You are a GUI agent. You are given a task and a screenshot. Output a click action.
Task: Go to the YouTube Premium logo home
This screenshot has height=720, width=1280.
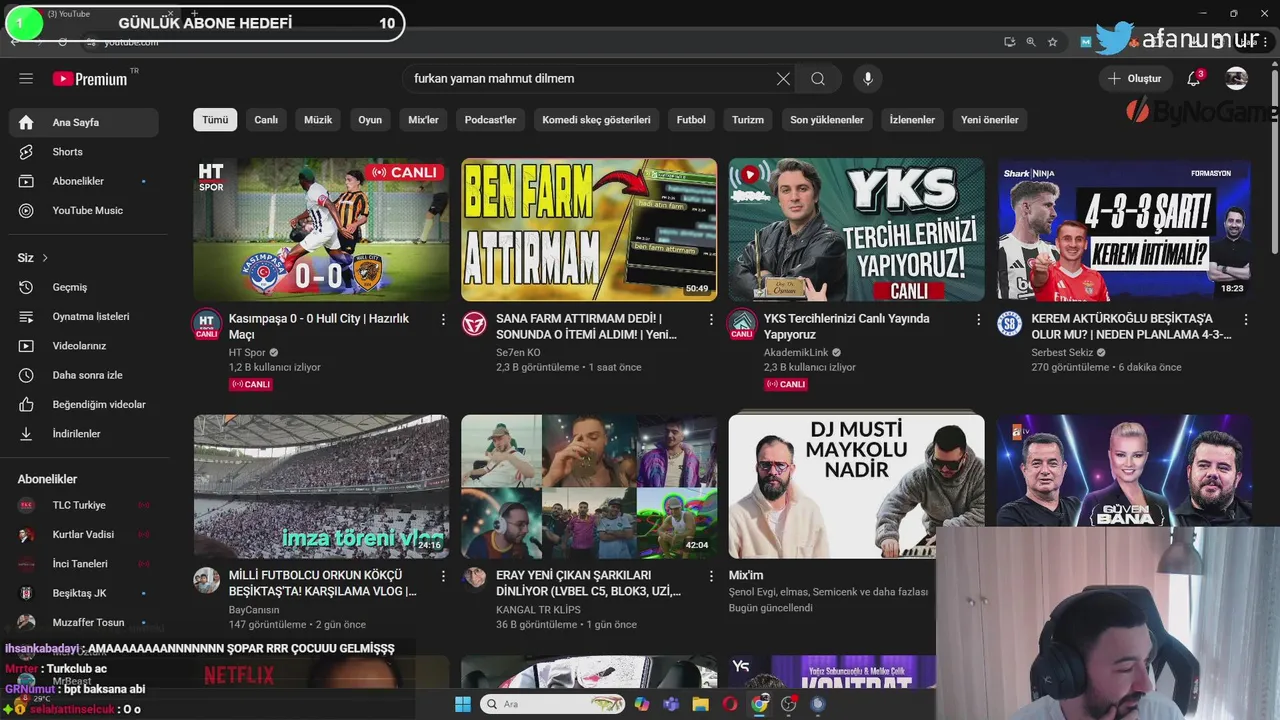91,79
